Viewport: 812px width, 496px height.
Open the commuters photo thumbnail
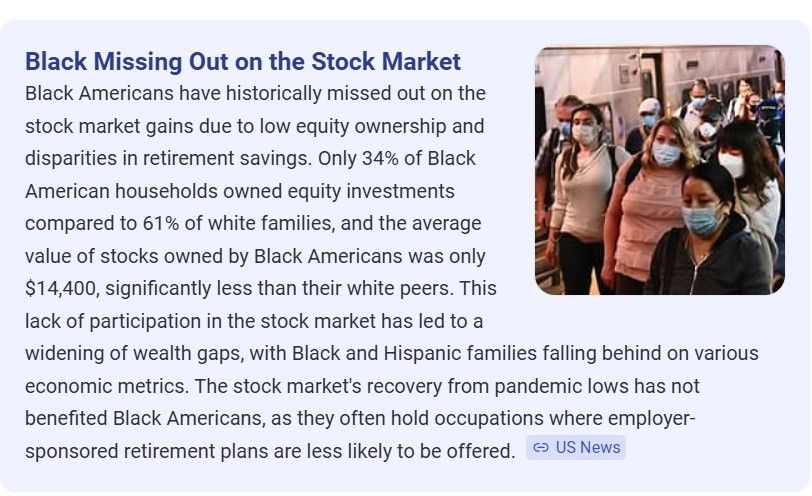coord(660,170)
